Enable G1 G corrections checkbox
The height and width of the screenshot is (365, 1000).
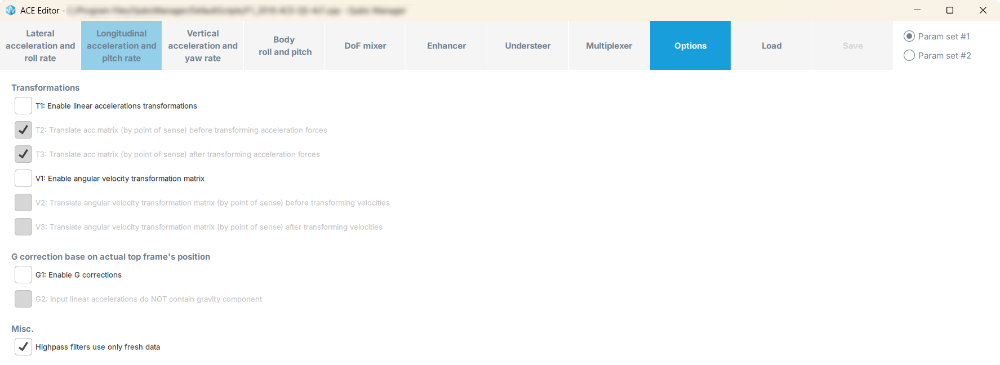coord(23,275)
